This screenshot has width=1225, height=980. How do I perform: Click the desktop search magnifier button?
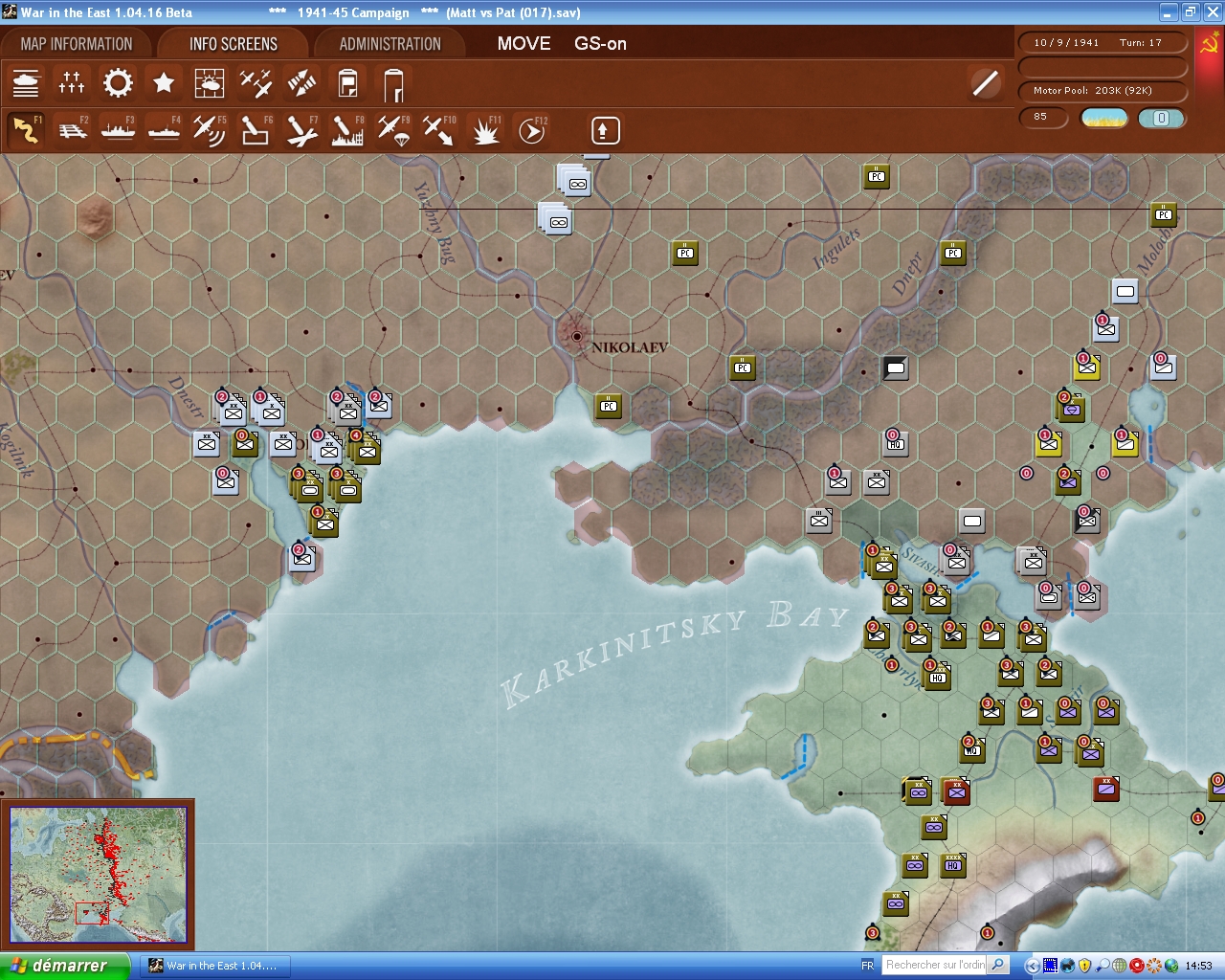pyautogui.click(x=998, y=966)
